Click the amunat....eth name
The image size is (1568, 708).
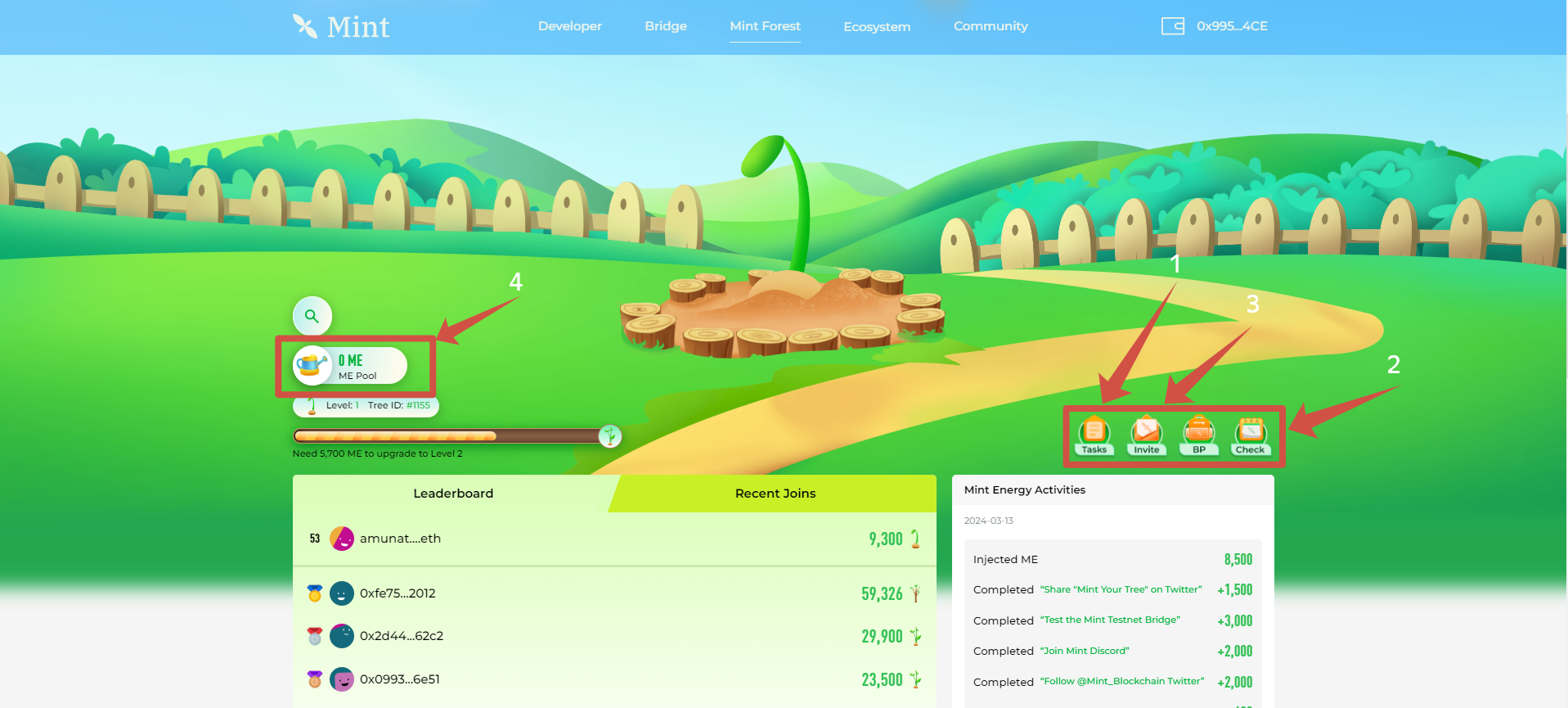[400, 539]
